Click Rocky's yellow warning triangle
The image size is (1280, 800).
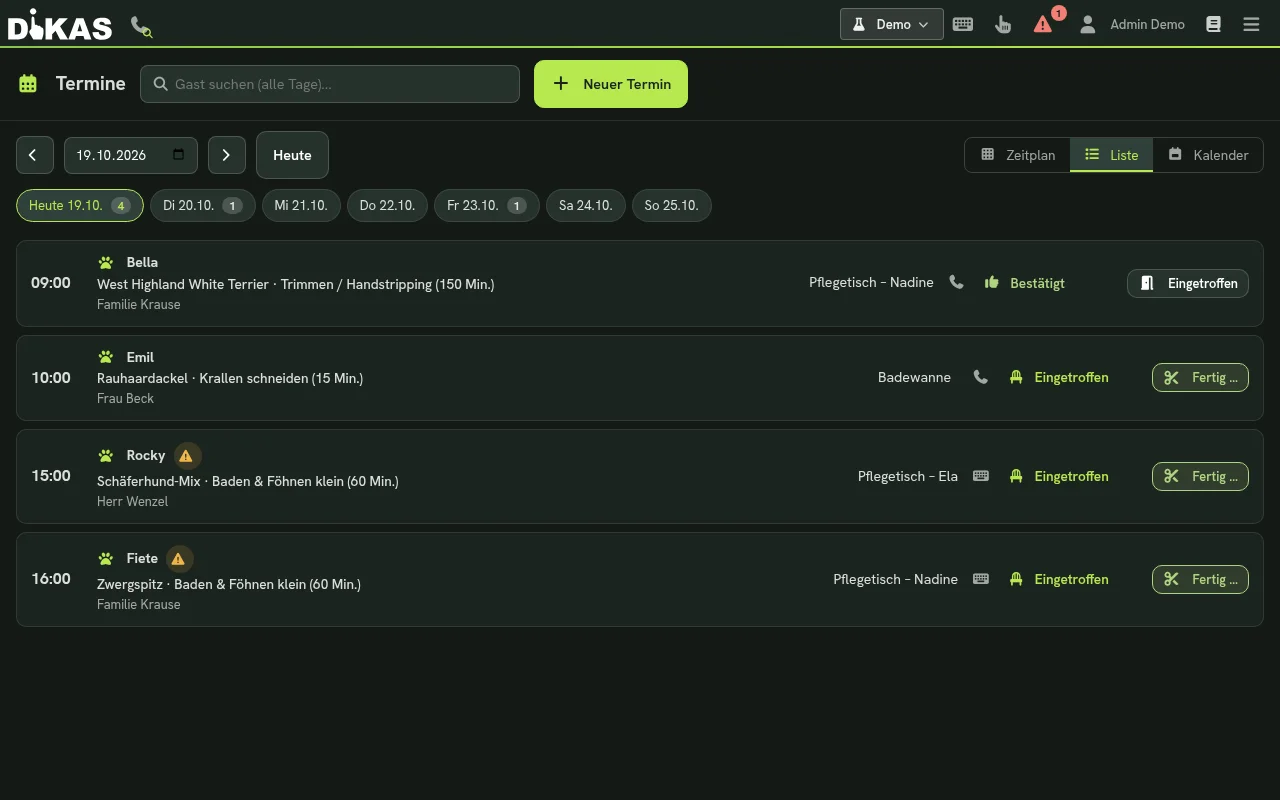tap(186, 456)
